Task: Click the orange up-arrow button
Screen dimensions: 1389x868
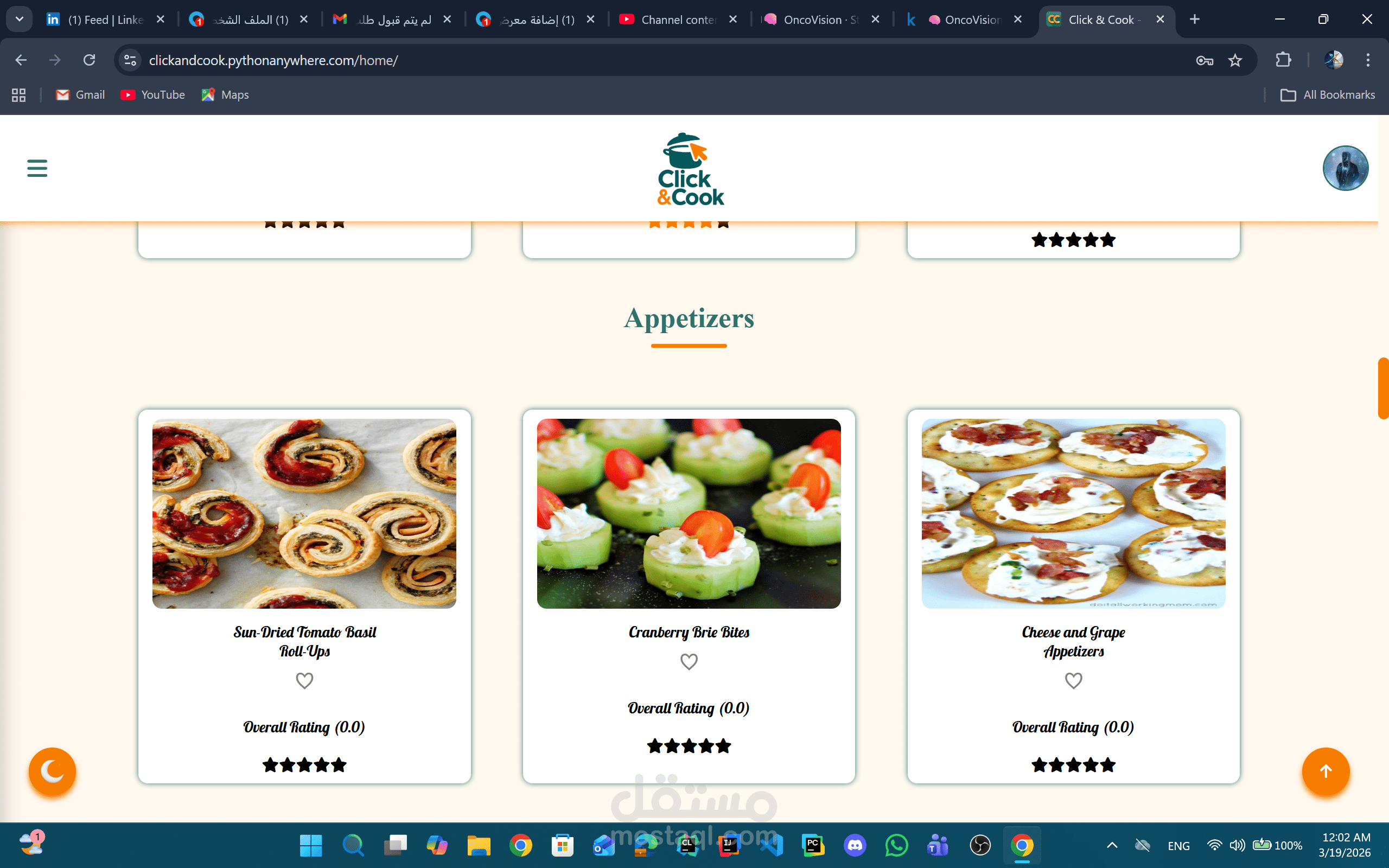Action: 1326,771
